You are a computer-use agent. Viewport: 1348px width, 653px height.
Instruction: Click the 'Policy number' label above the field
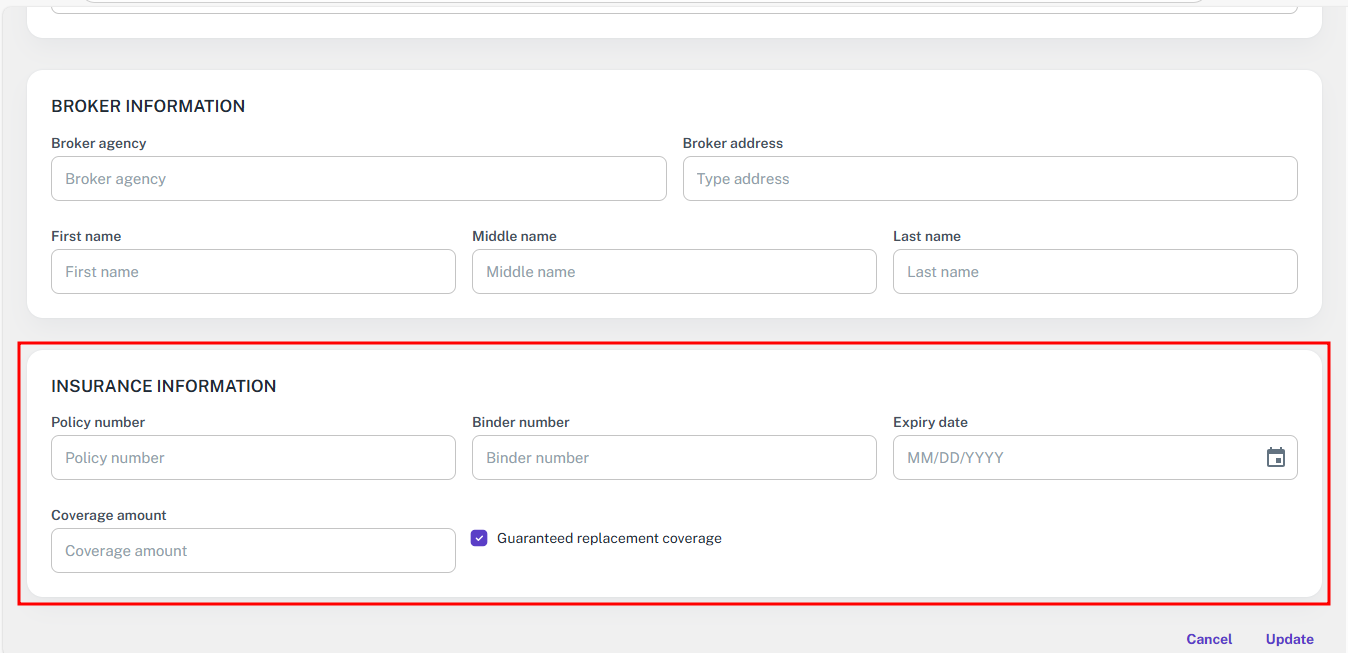98,422
